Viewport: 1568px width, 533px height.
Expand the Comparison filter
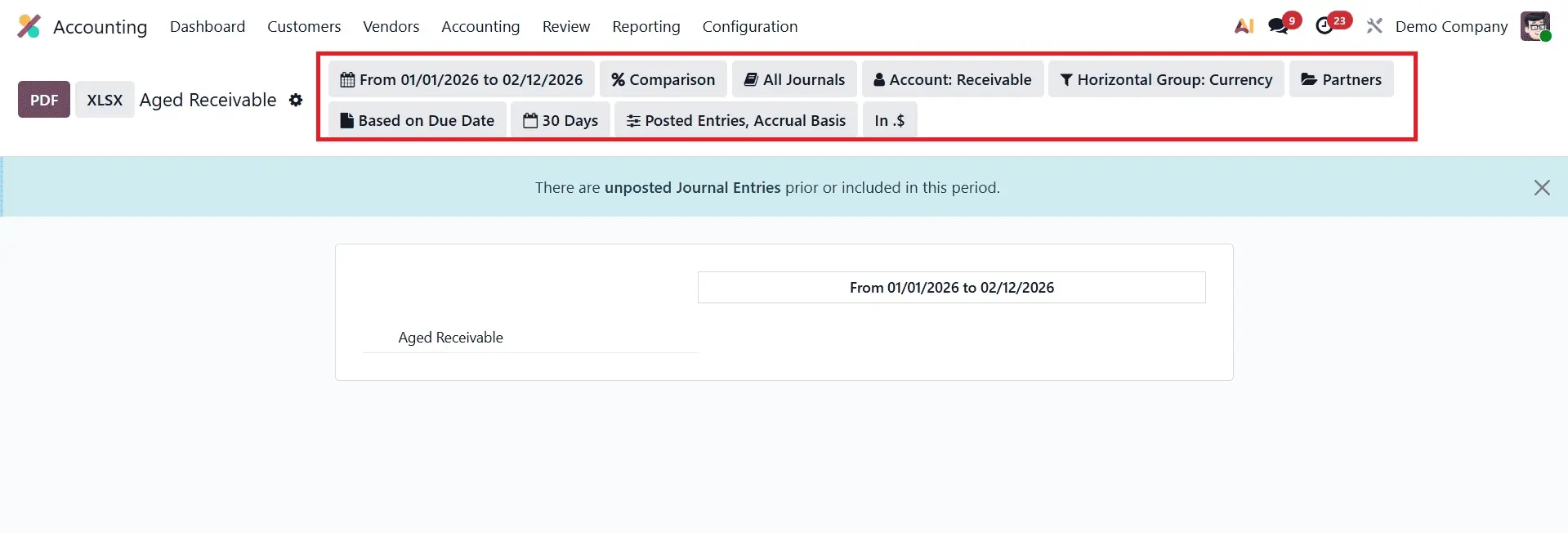coord(663,79)
